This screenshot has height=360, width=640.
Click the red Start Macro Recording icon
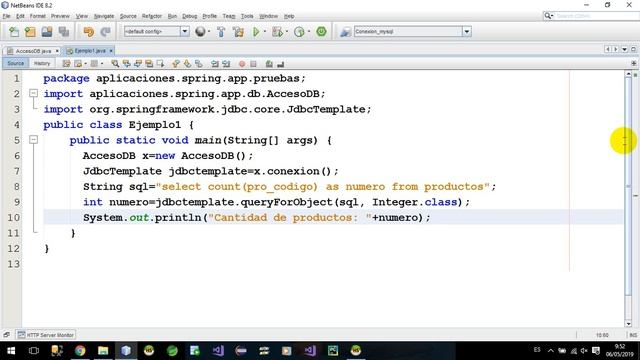pos(242,64)
